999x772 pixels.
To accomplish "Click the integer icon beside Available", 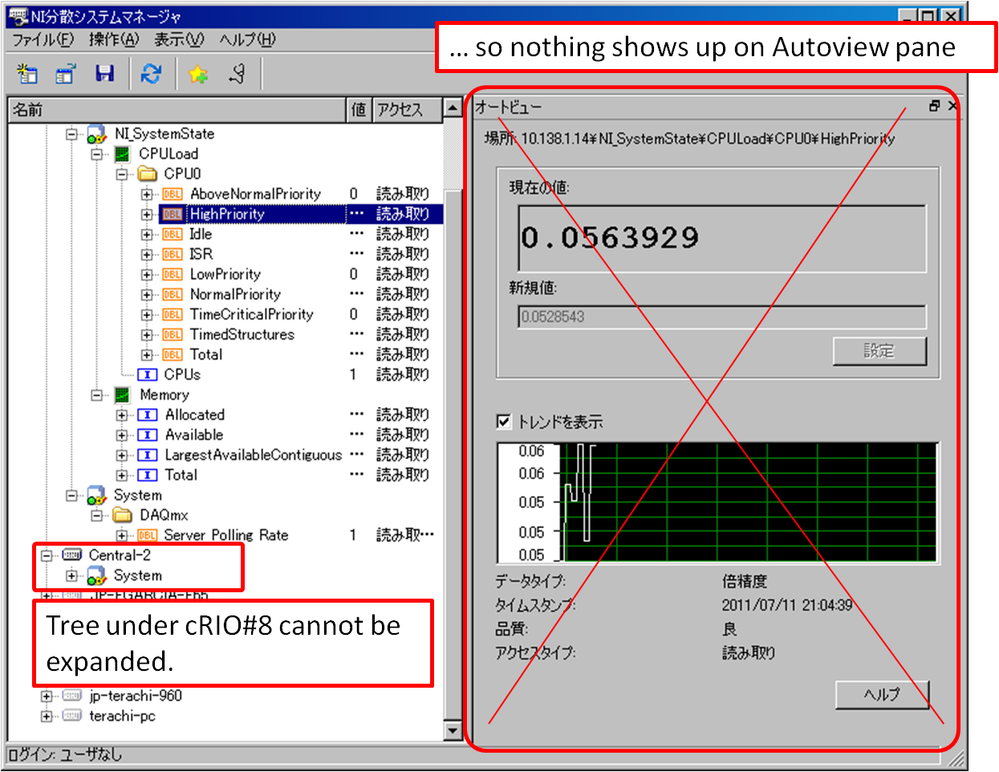I will tap(147, 435).
